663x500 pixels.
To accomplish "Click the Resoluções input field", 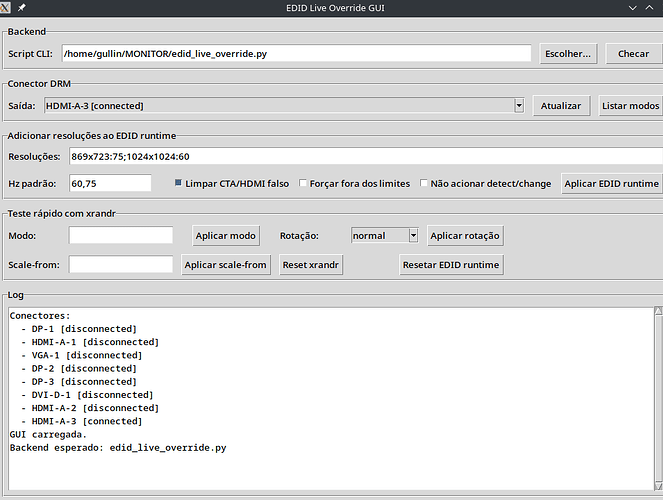I will pyautogui.click(x=366, y=156).
